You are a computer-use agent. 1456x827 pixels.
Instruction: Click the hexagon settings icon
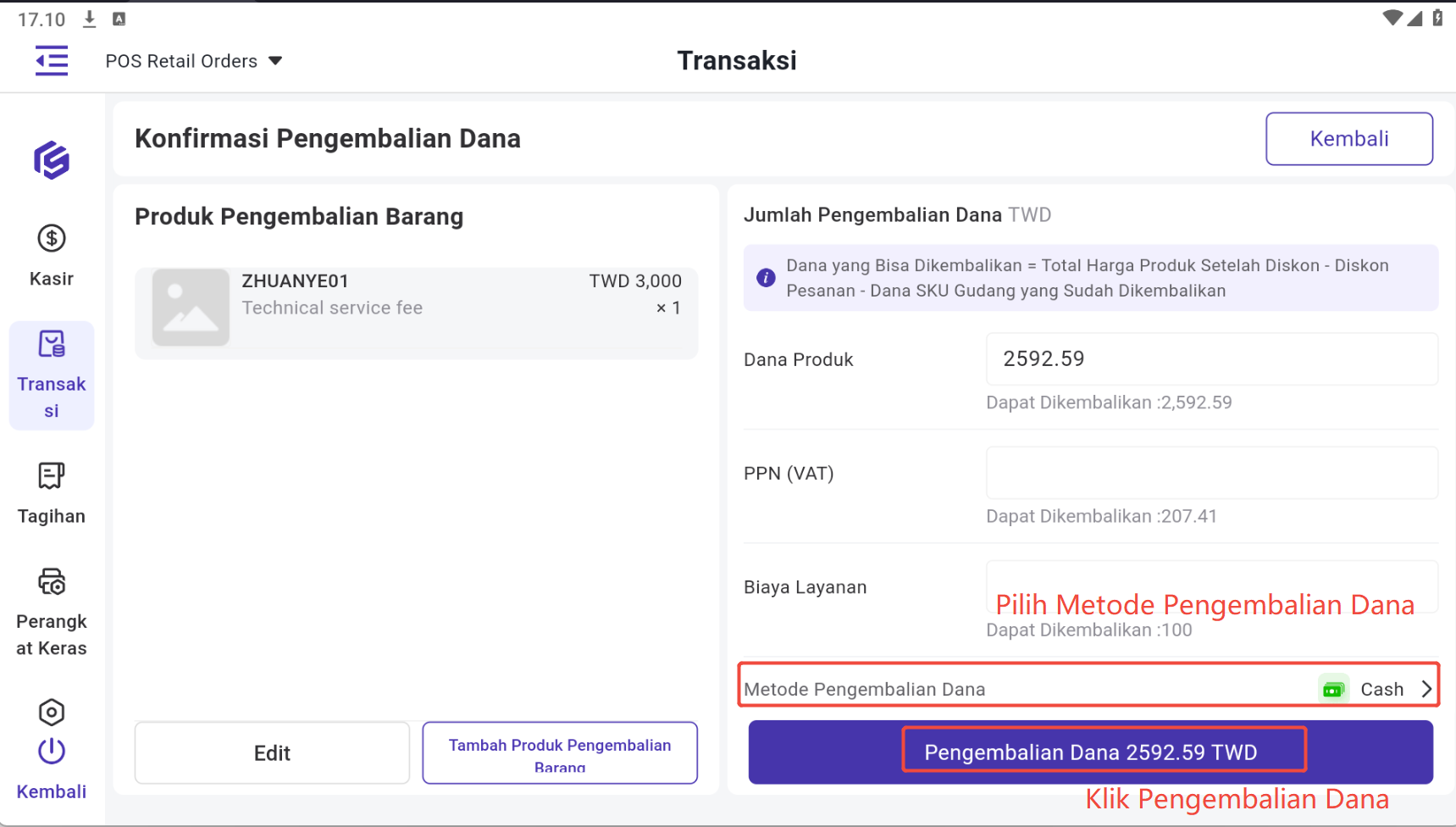[x=52, y=713]
